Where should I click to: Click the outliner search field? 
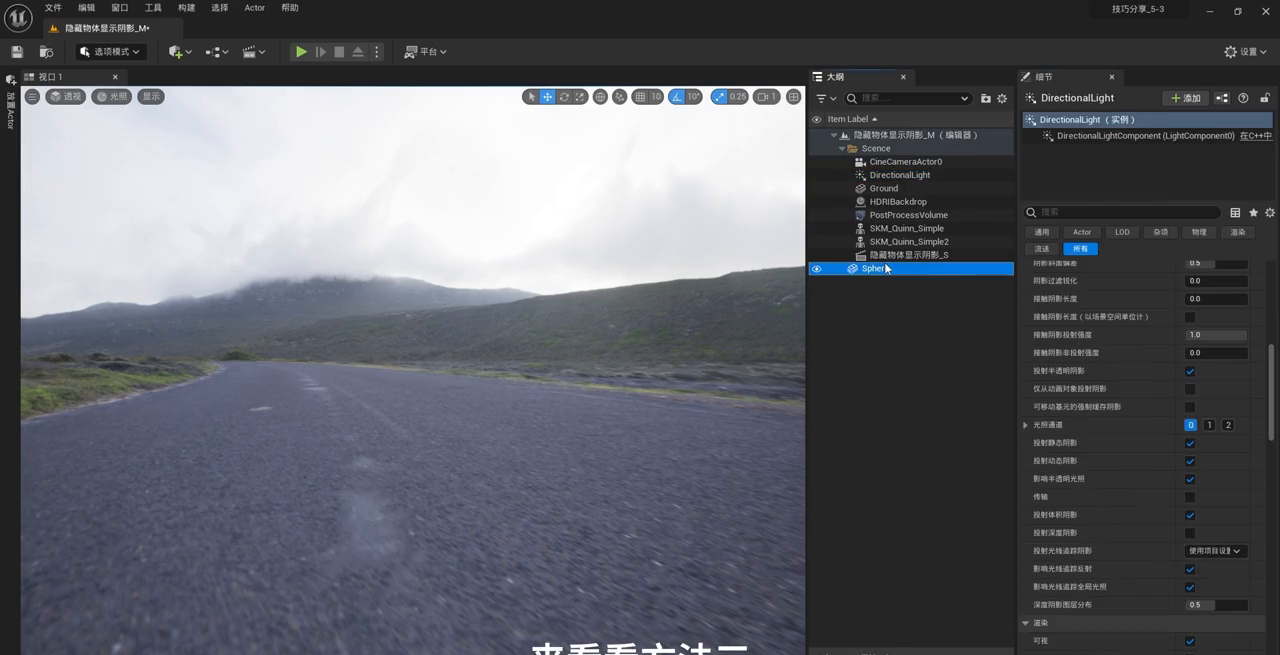(x=908, y=98)
